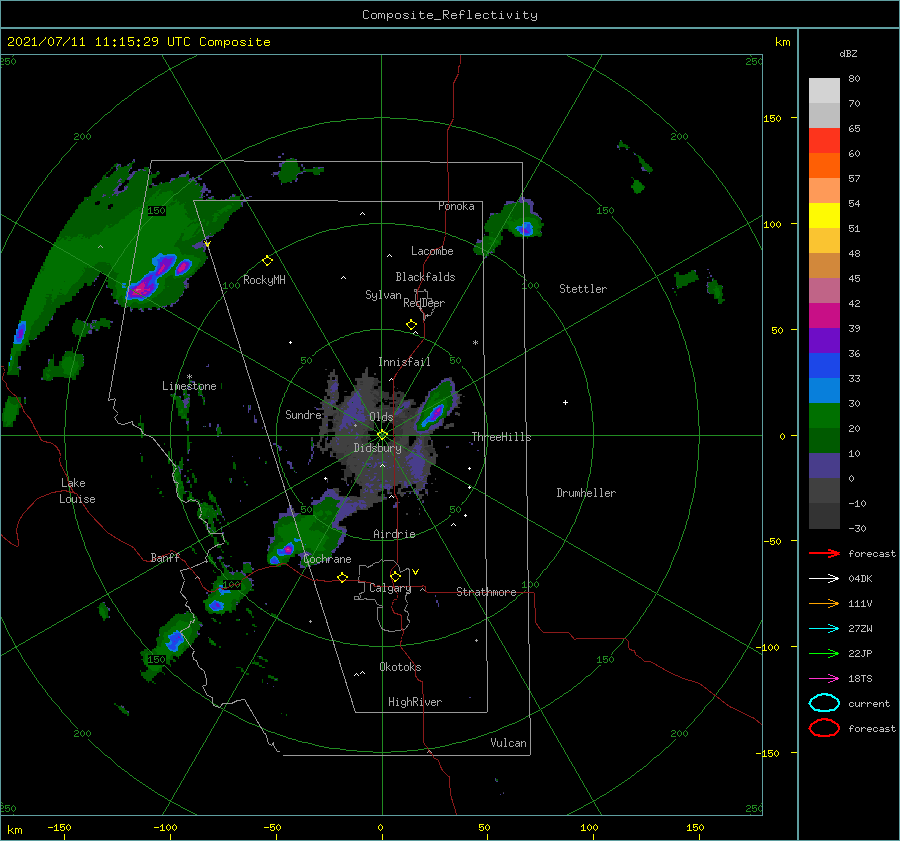
Task: Click the magenta swatch in dBZ scale
Action: 824,315
